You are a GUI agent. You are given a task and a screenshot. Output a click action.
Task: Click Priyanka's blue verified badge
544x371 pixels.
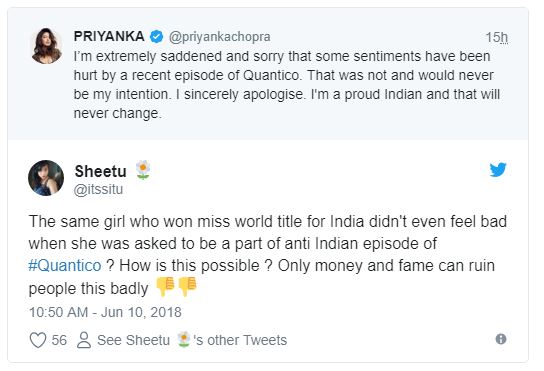point(156,36)
